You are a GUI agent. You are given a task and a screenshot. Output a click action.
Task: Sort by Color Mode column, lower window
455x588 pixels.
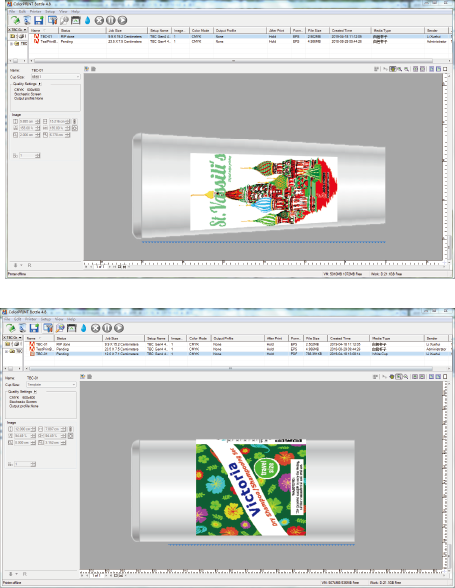coord(198,338)
